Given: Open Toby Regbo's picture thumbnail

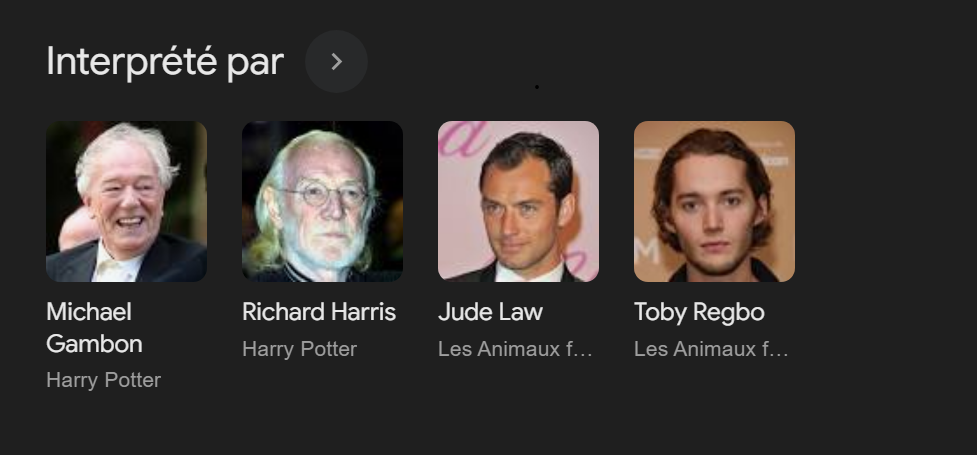Looking at the screenshot, I should click(x=714, y=201).
